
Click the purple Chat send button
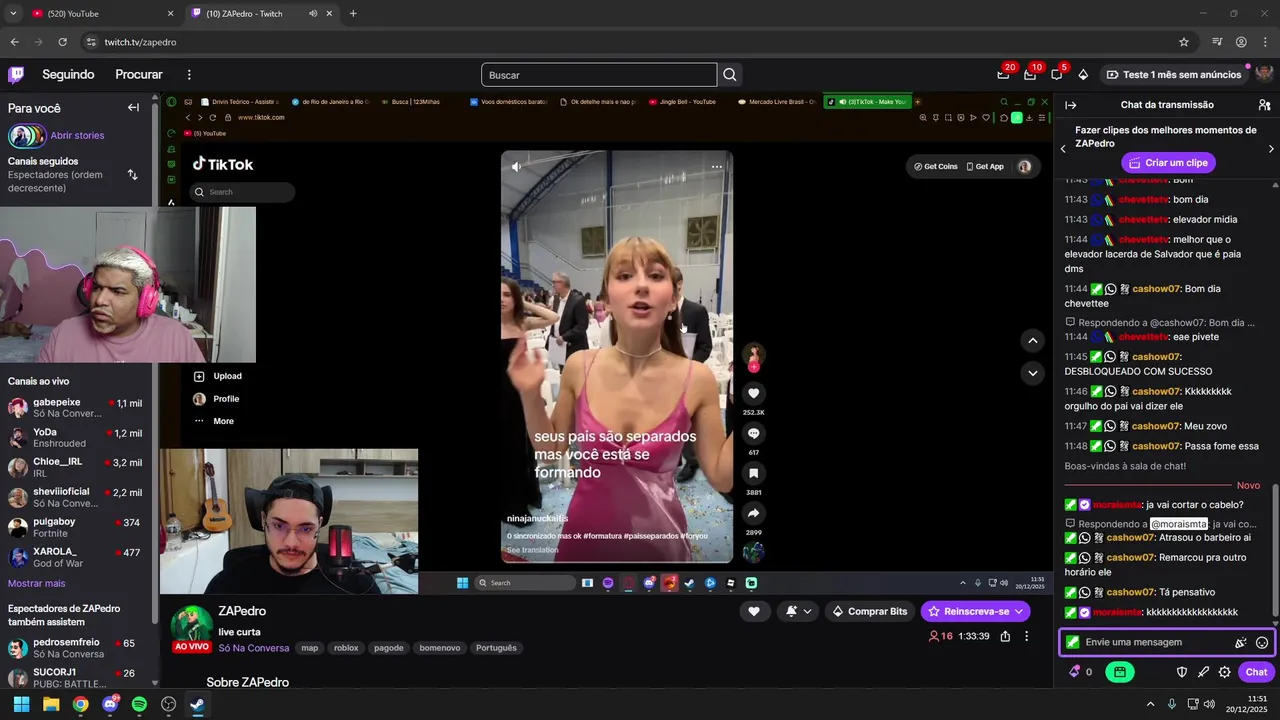(1256, 672)
